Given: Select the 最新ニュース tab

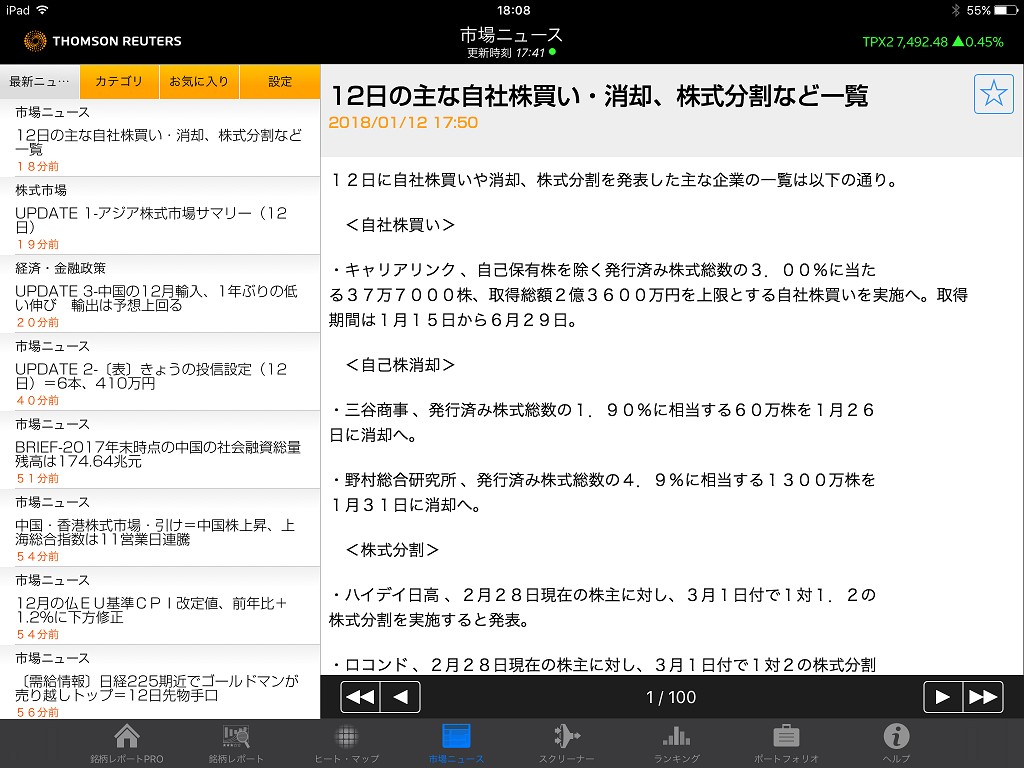Looking at the screenshot, I should 40,82.
